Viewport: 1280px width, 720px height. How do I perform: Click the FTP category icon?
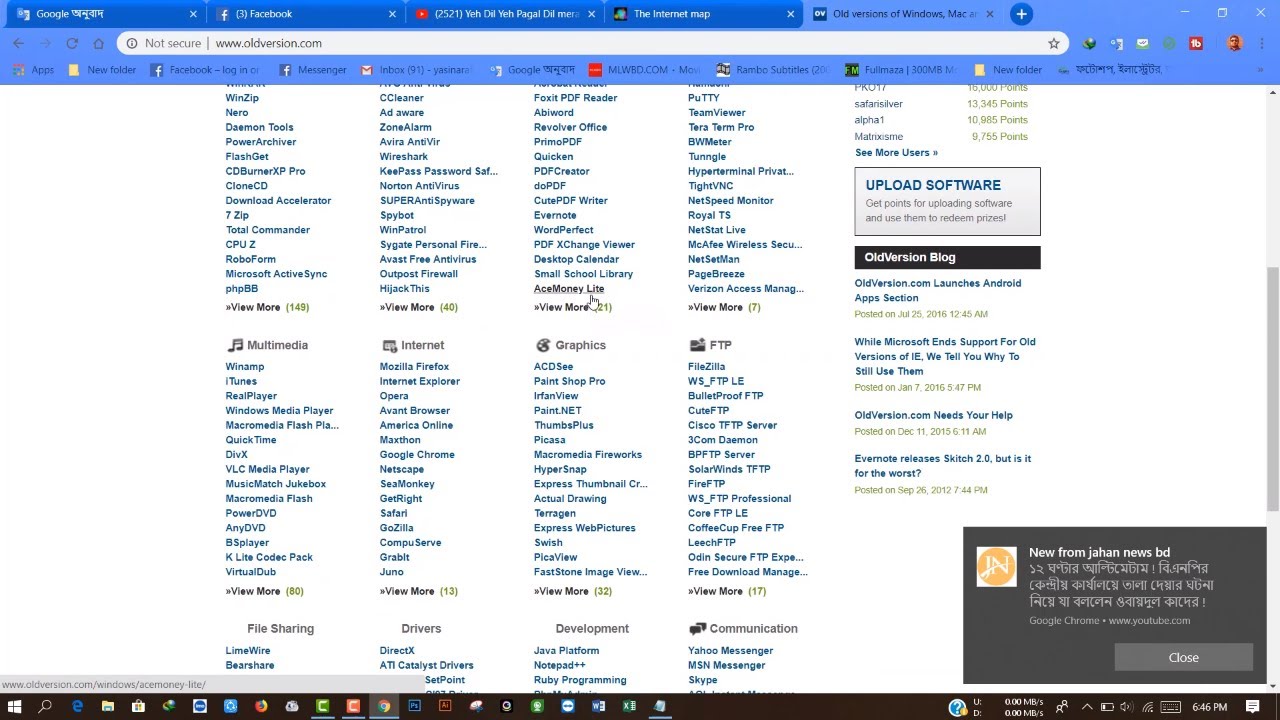coord(697,345)
